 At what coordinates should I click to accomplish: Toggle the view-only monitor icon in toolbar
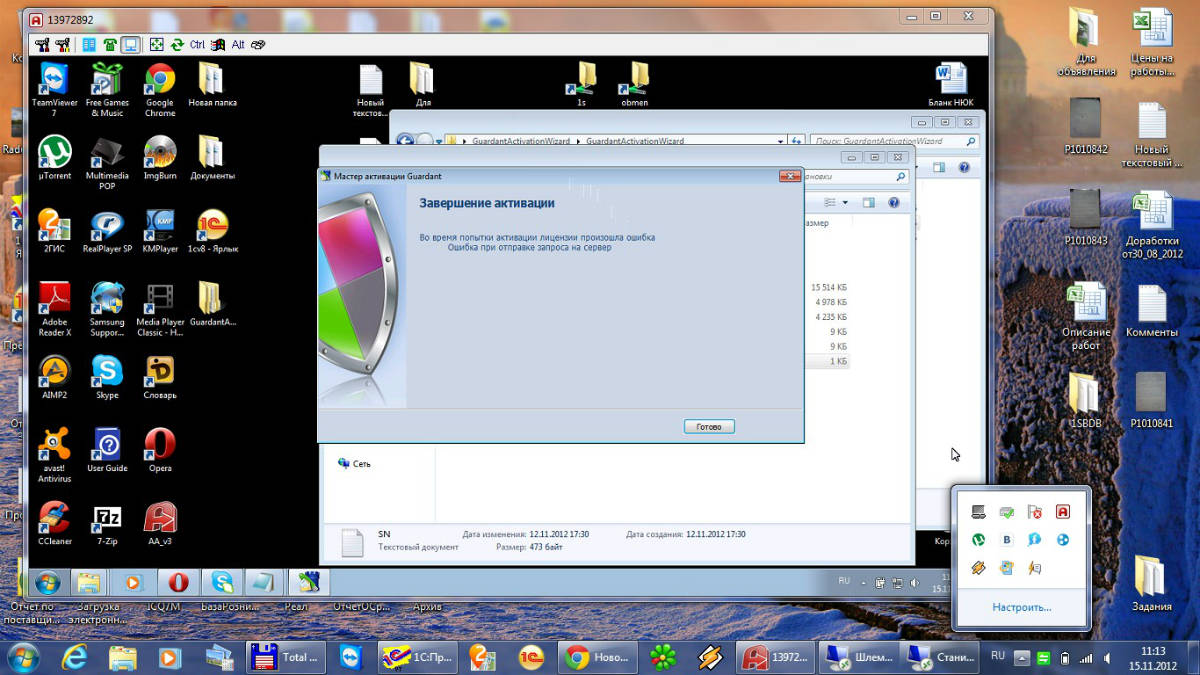tap(130, 45)
